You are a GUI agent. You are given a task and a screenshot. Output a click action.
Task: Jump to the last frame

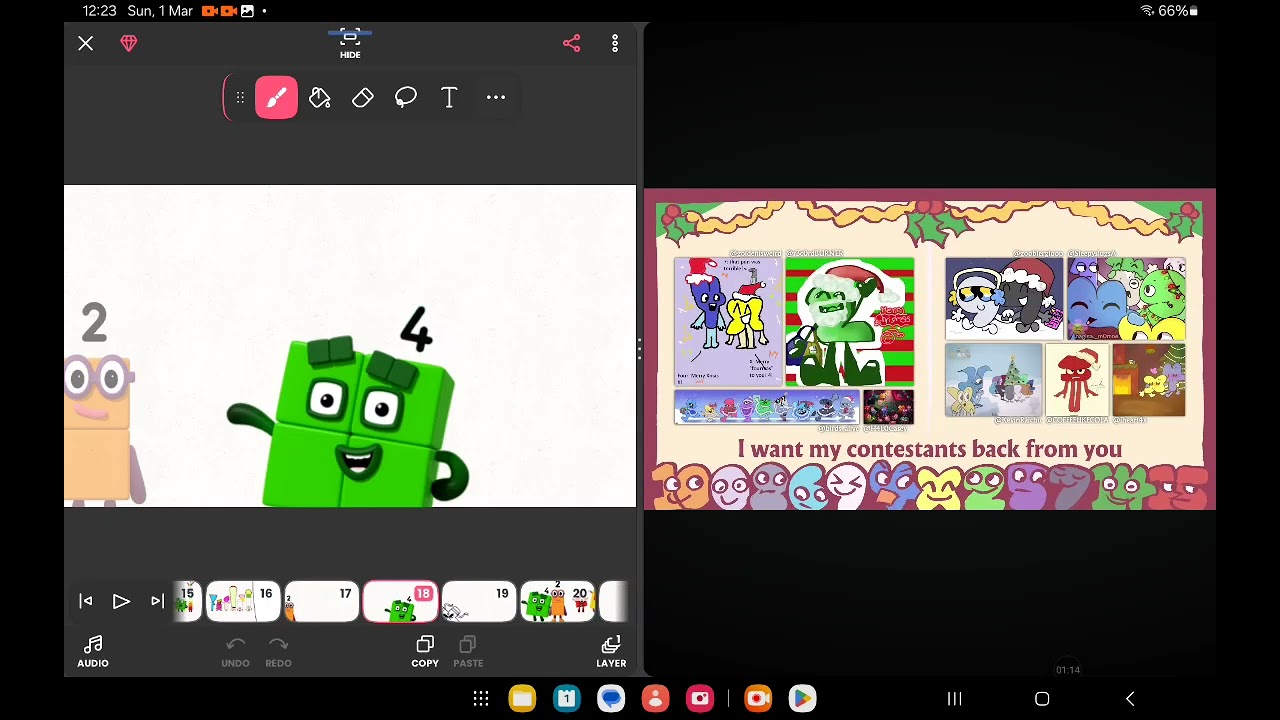(157, 601)
